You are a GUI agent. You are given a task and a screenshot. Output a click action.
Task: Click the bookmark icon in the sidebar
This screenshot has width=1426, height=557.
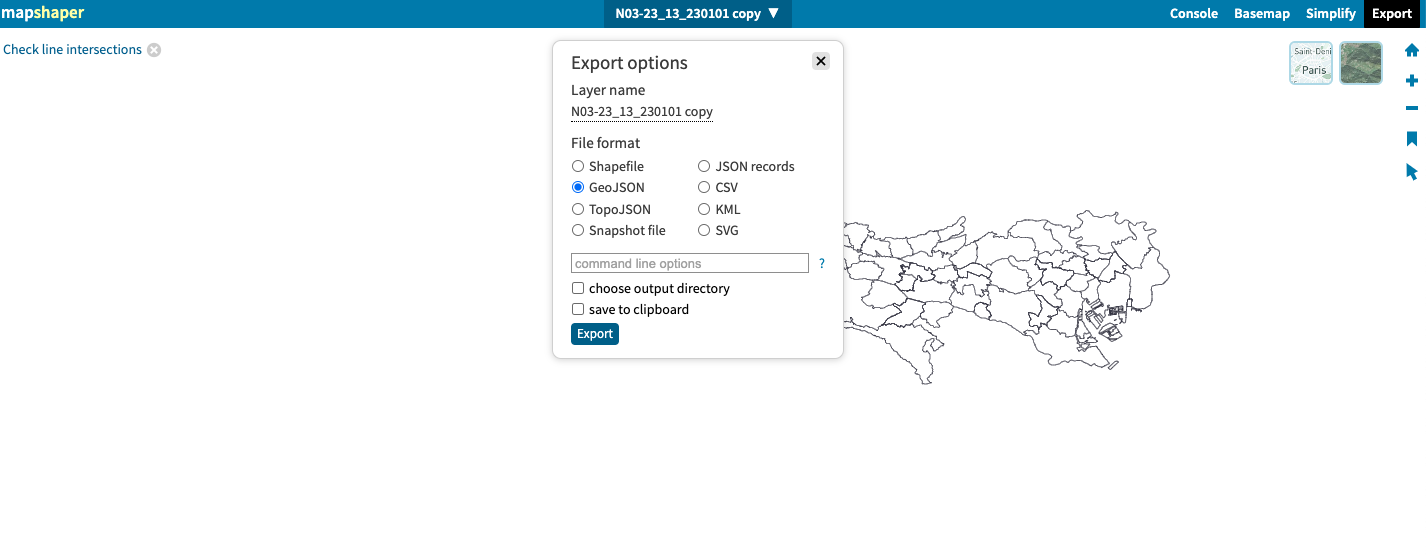[1412, 139]
